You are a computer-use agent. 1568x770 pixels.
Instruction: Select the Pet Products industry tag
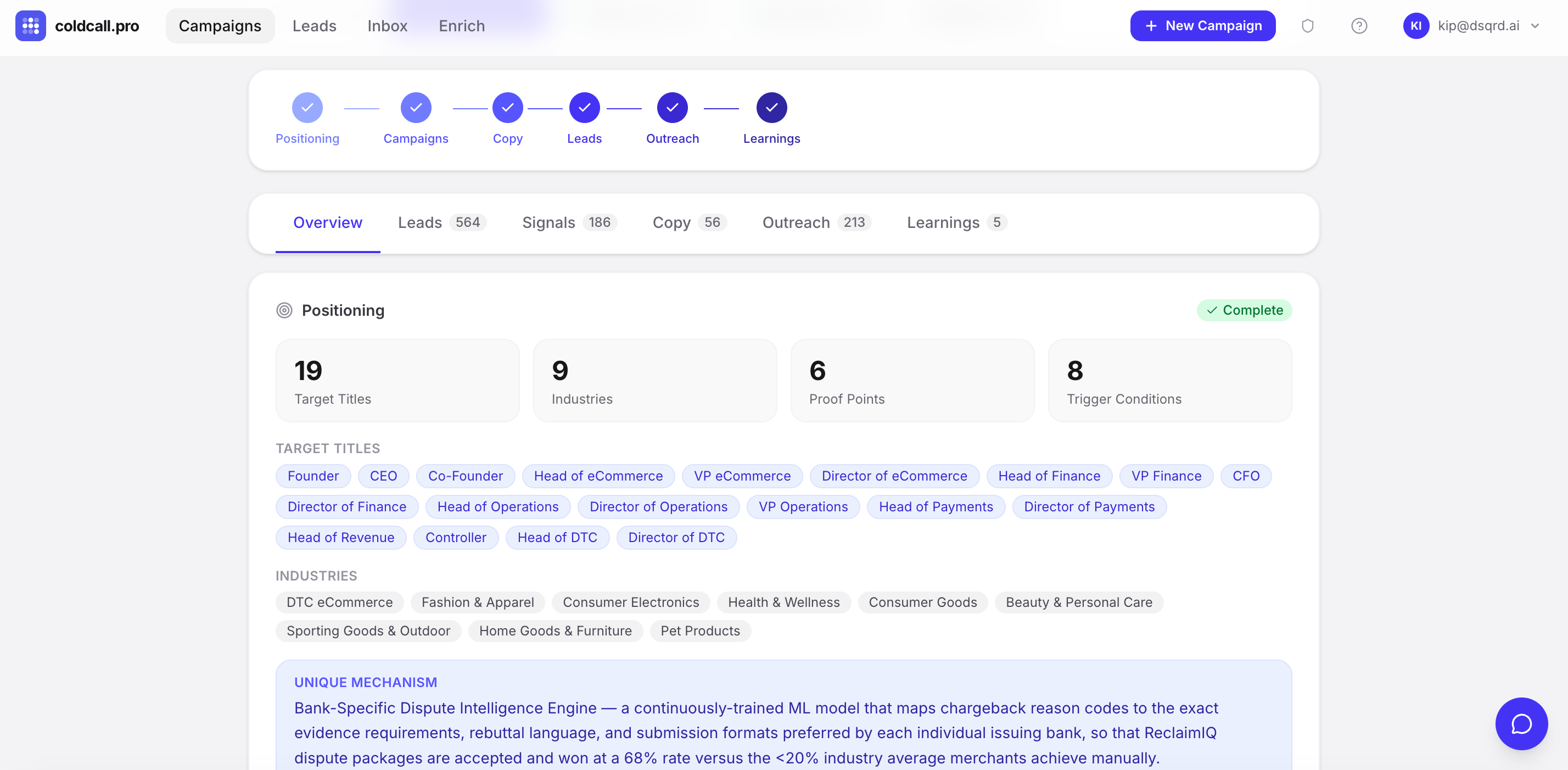point(700,630)
